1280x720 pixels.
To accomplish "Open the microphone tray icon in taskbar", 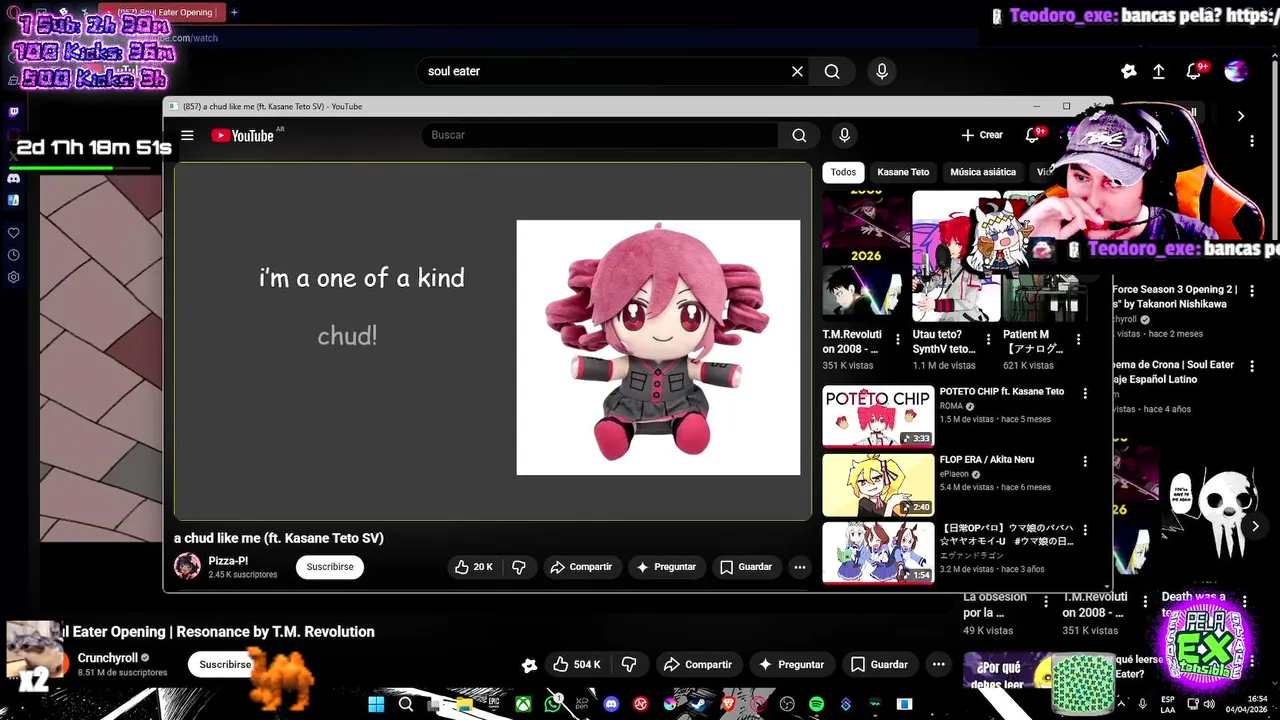I will point(1142,704).
